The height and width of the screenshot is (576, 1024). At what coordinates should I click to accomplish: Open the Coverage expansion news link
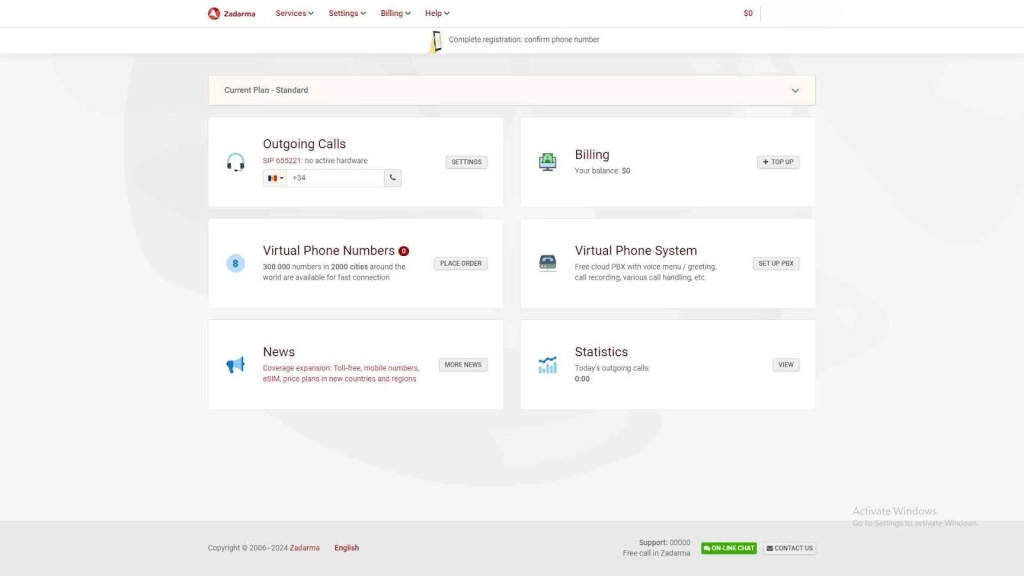341,374
